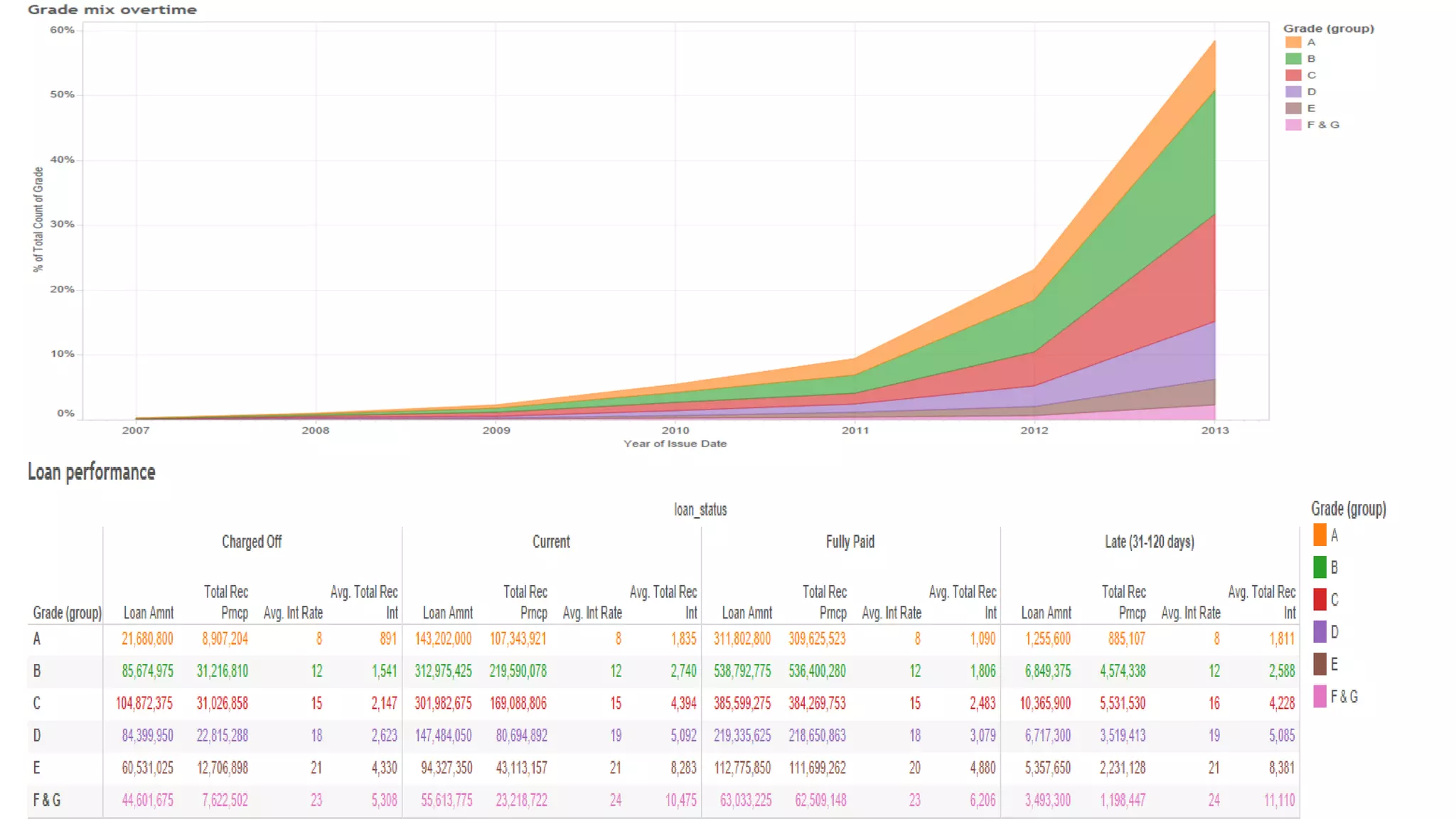Click green B swatch in chart legend
1456x819 pixels.
(x=1293, y=59)
